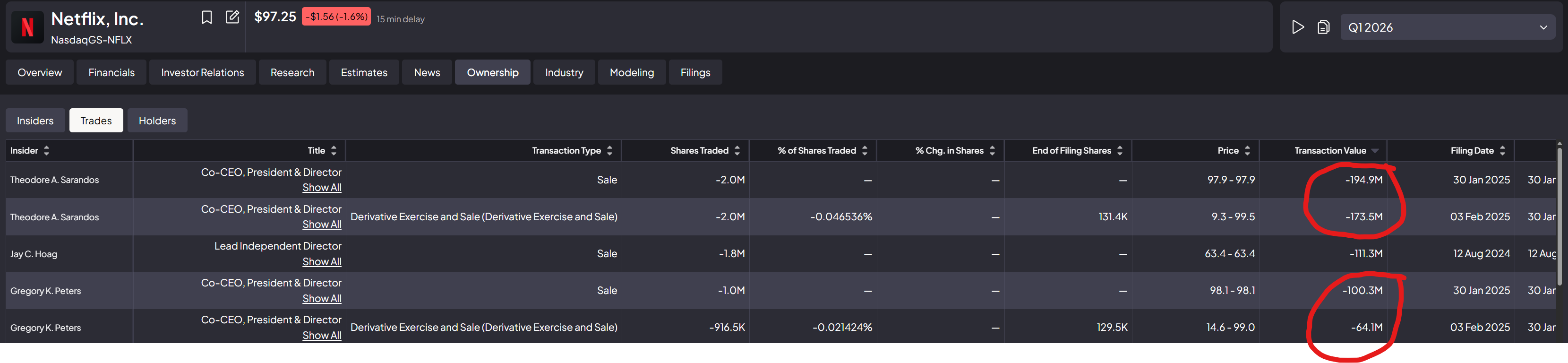Viewport: 1568px width, 363px height.
Task: Open the News tab
Action: 427,72
